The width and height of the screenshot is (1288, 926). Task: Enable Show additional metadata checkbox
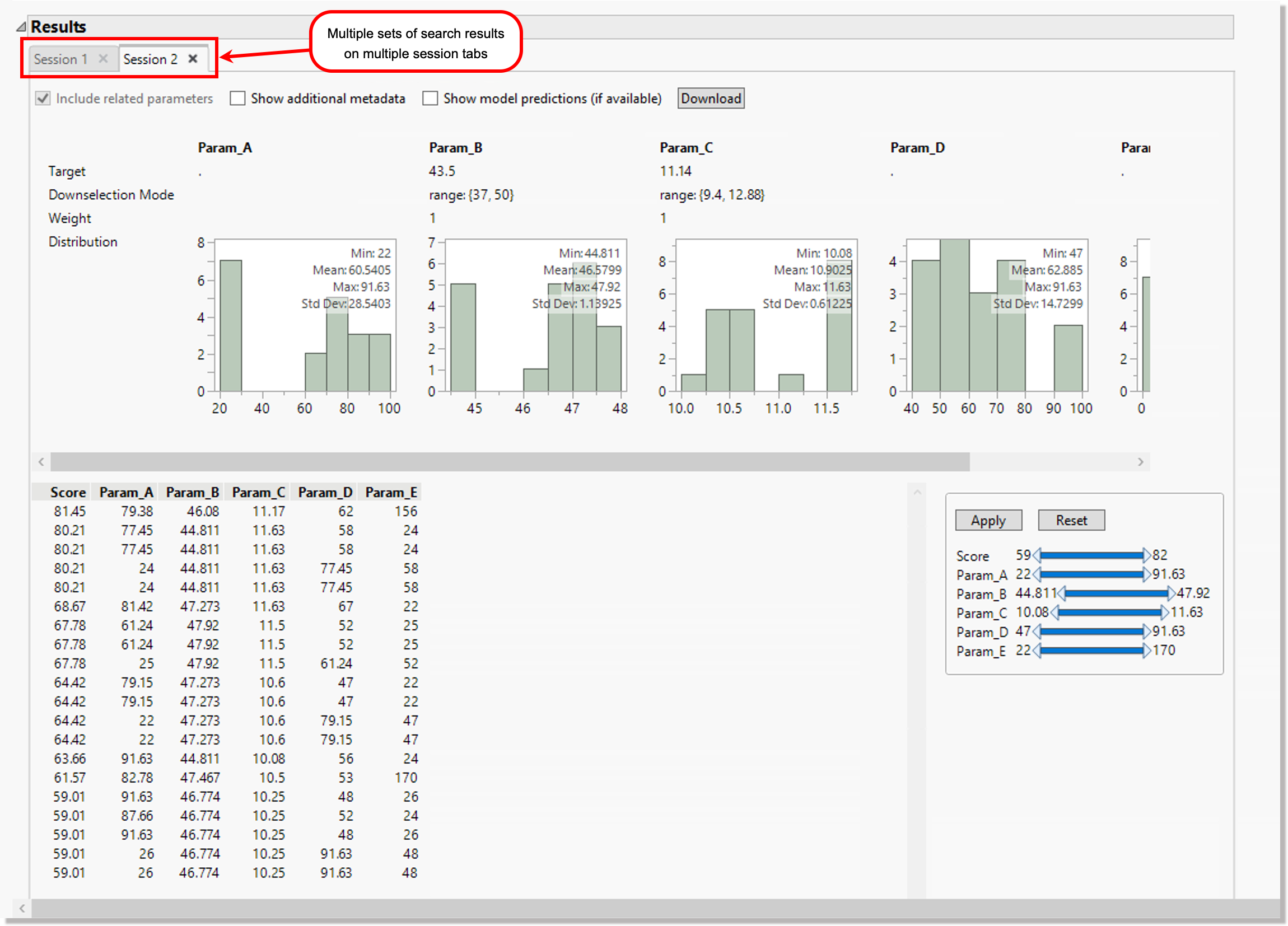pos(237,98)
